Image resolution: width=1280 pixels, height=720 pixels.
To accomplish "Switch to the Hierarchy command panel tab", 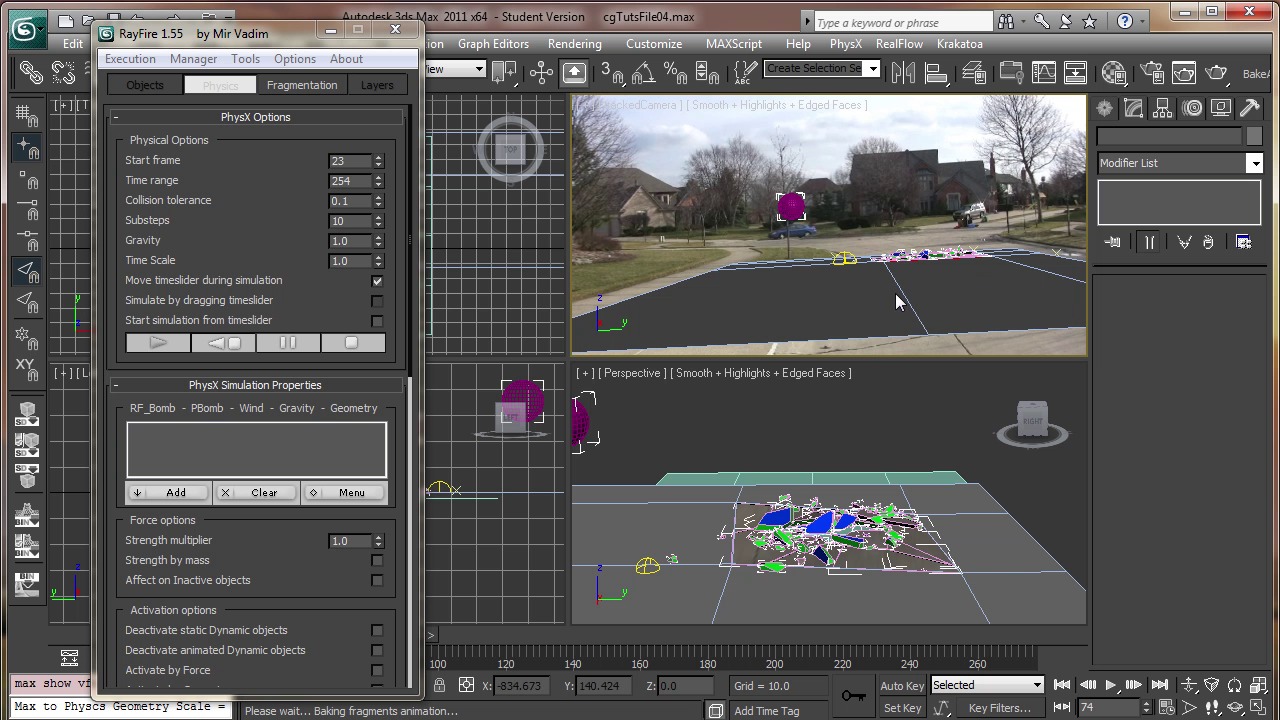I will tap(1163, 108).
